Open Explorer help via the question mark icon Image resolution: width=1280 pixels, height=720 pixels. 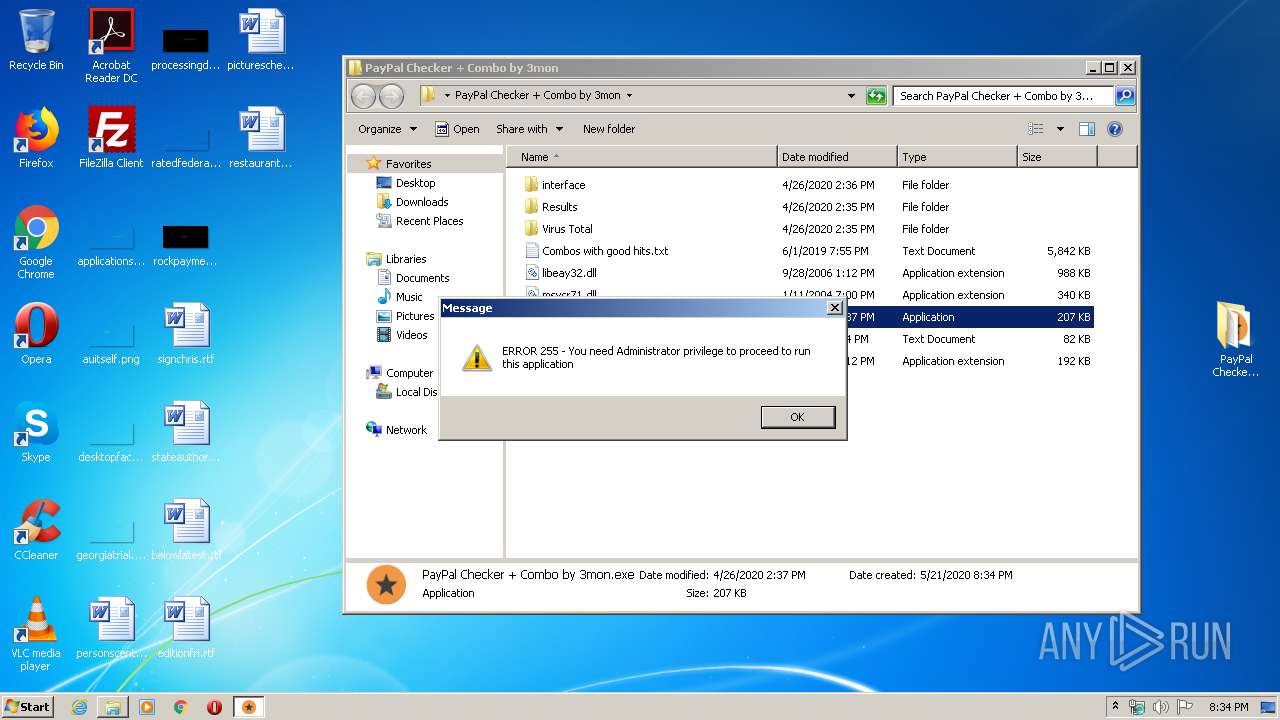click(1115, 129)
